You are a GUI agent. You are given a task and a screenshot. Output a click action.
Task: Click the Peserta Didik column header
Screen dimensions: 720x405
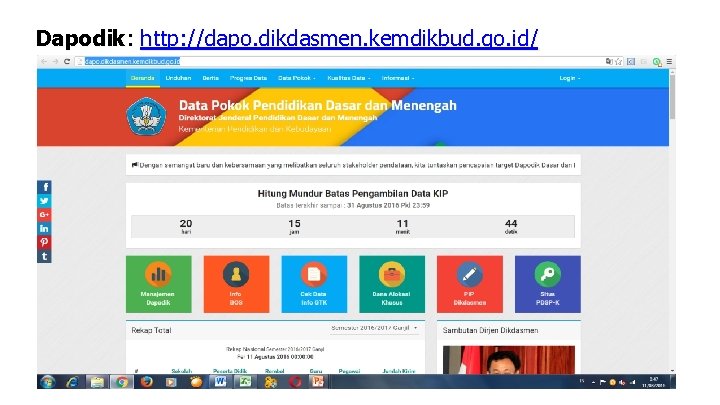[x=230, y=371]
